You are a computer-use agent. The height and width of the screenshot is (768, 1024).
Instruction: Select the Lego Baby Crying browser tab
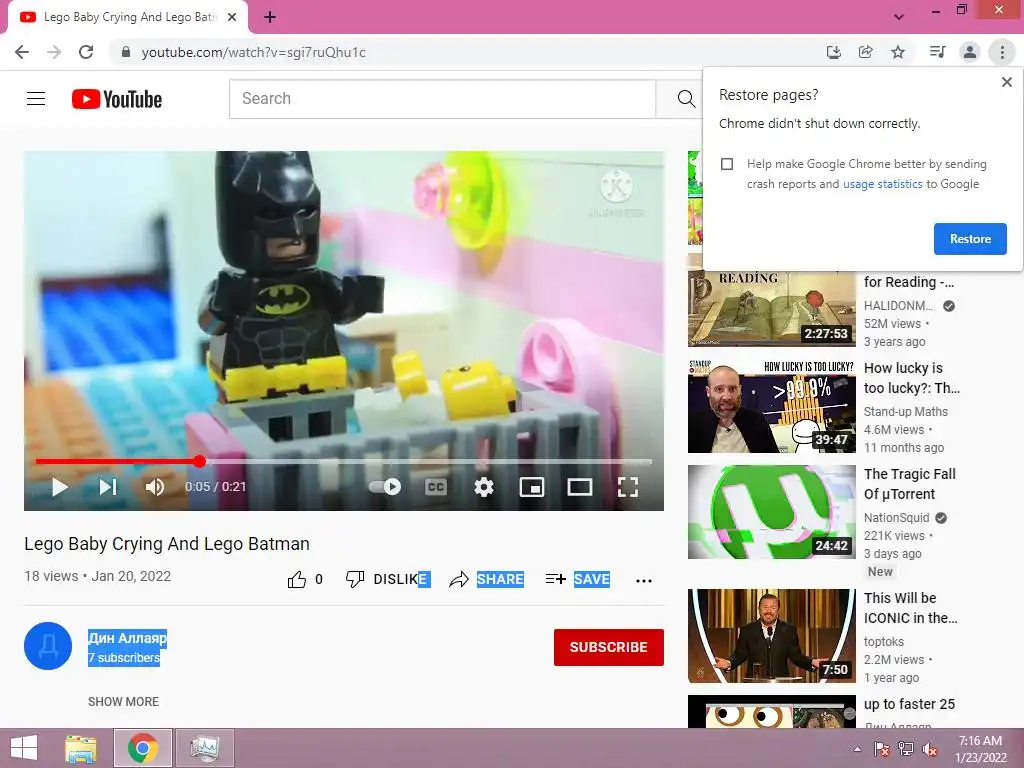(x=129, y=17)
